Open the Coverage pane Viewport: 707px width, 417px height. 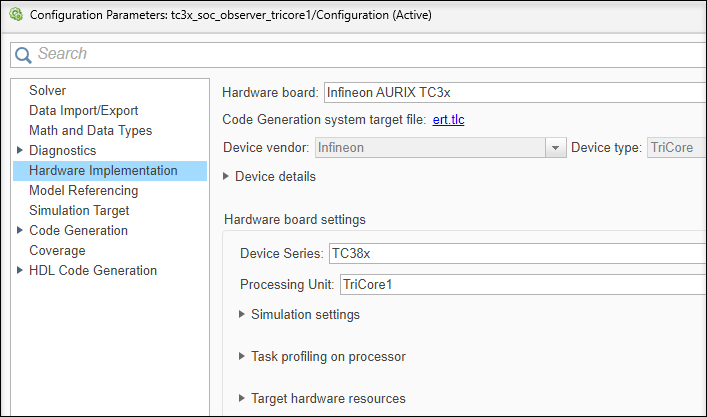click(x=57, y=251)
